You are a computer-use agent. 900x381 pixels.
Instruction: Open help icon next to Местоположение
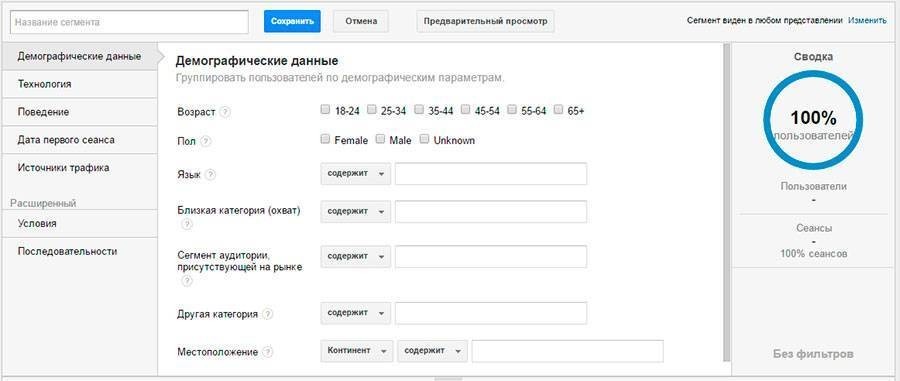coord(267,352)
